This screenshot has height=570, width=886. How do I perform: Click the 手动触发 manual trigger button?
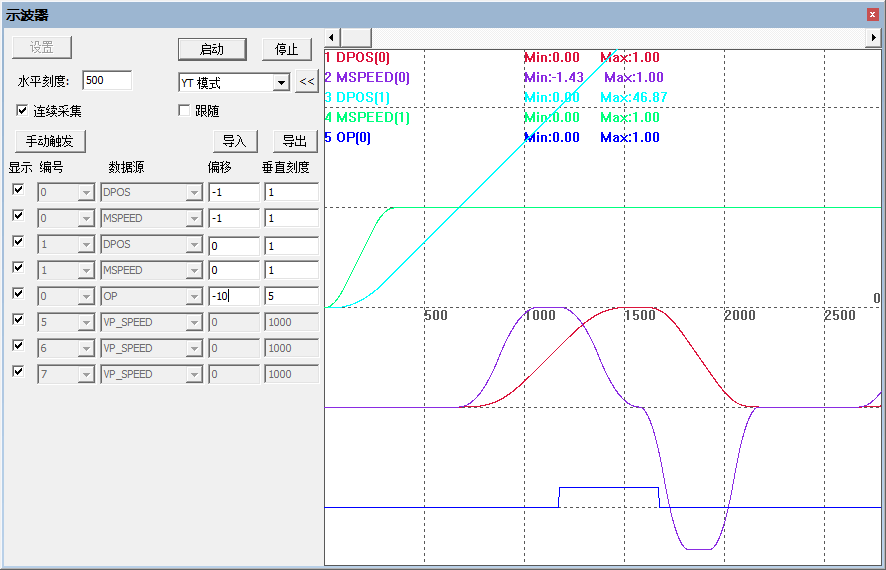[x=49, y=141]
